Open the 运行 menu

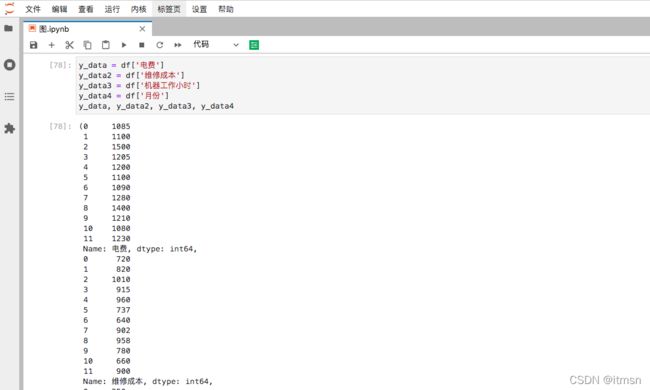112,9
